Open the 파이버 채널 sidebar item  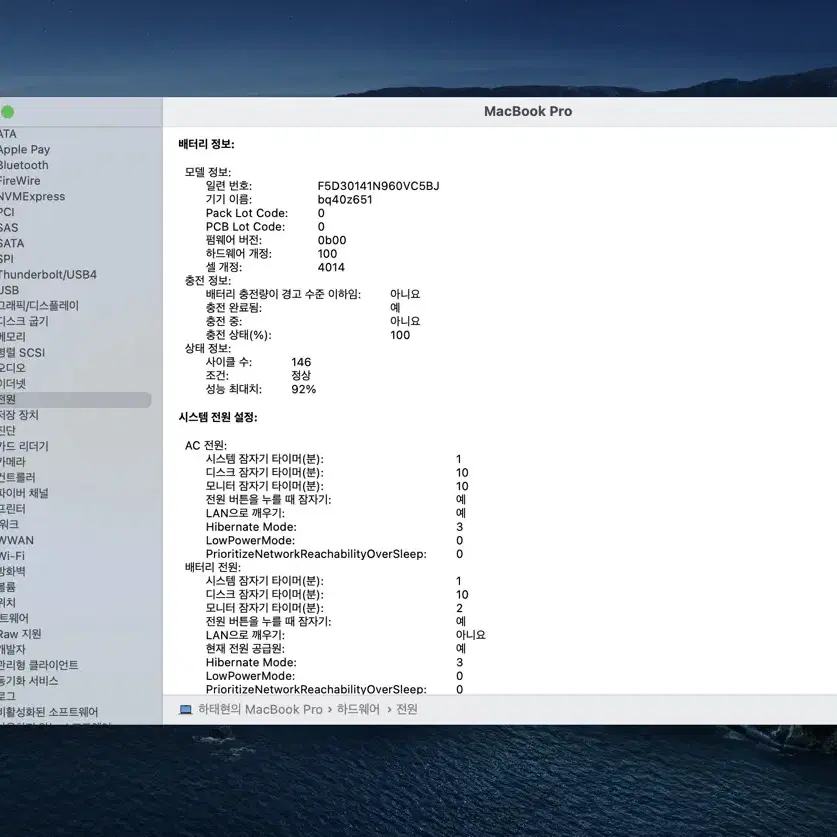point(24,493)
